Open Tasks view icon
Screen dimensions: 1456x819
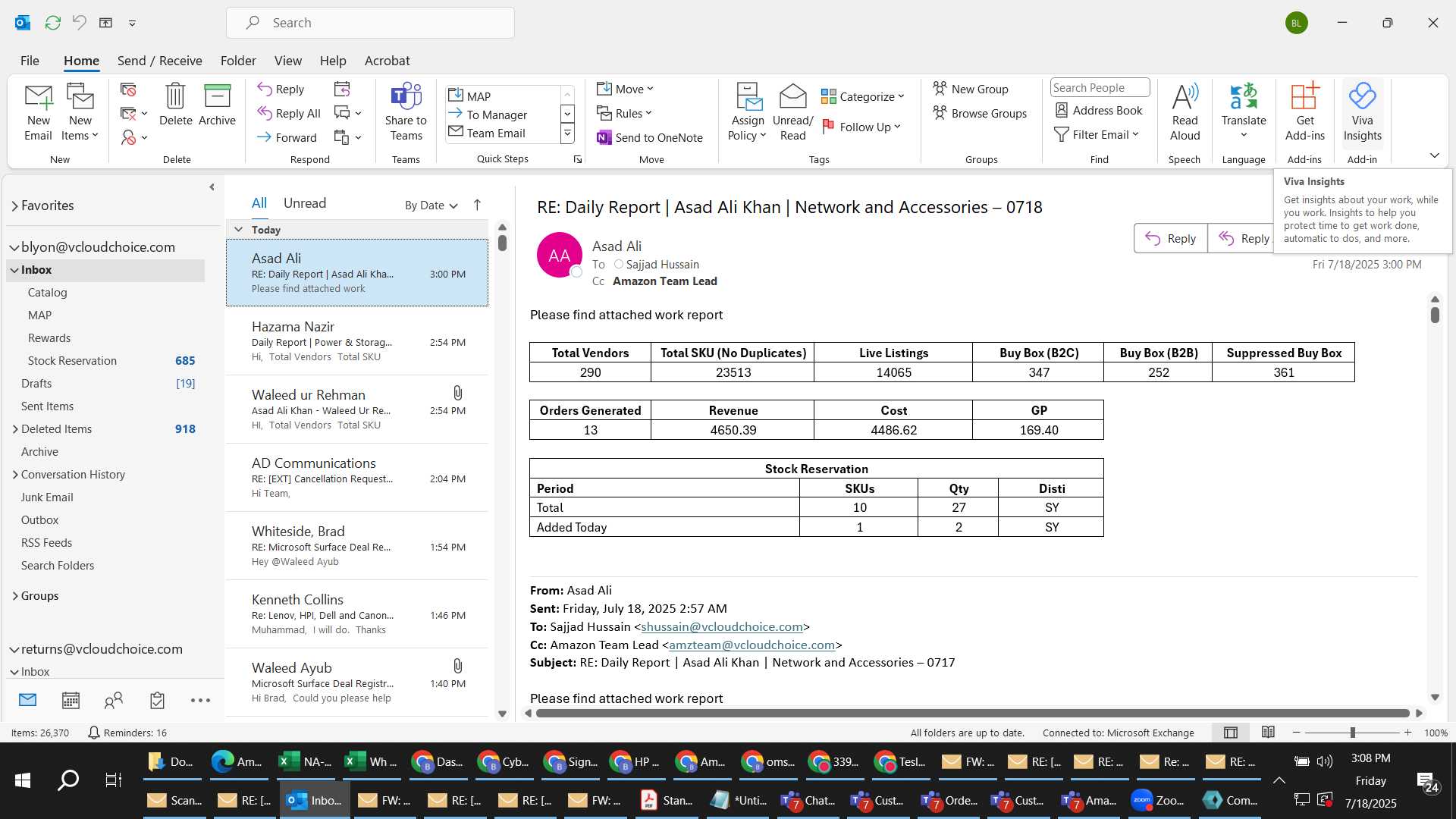157,700
